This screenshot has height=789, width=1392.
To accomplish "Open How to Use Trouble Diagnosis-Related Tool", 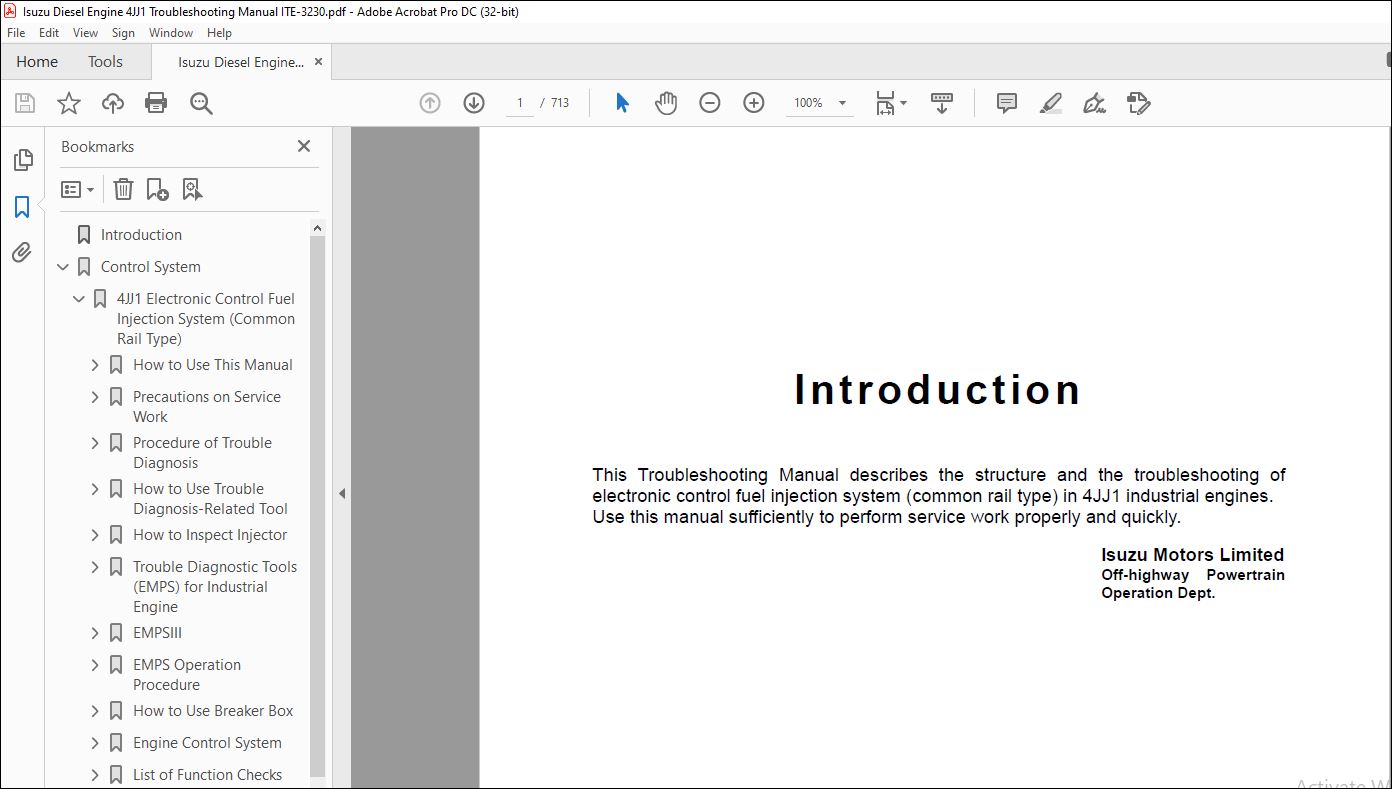I will pos(210,499).
